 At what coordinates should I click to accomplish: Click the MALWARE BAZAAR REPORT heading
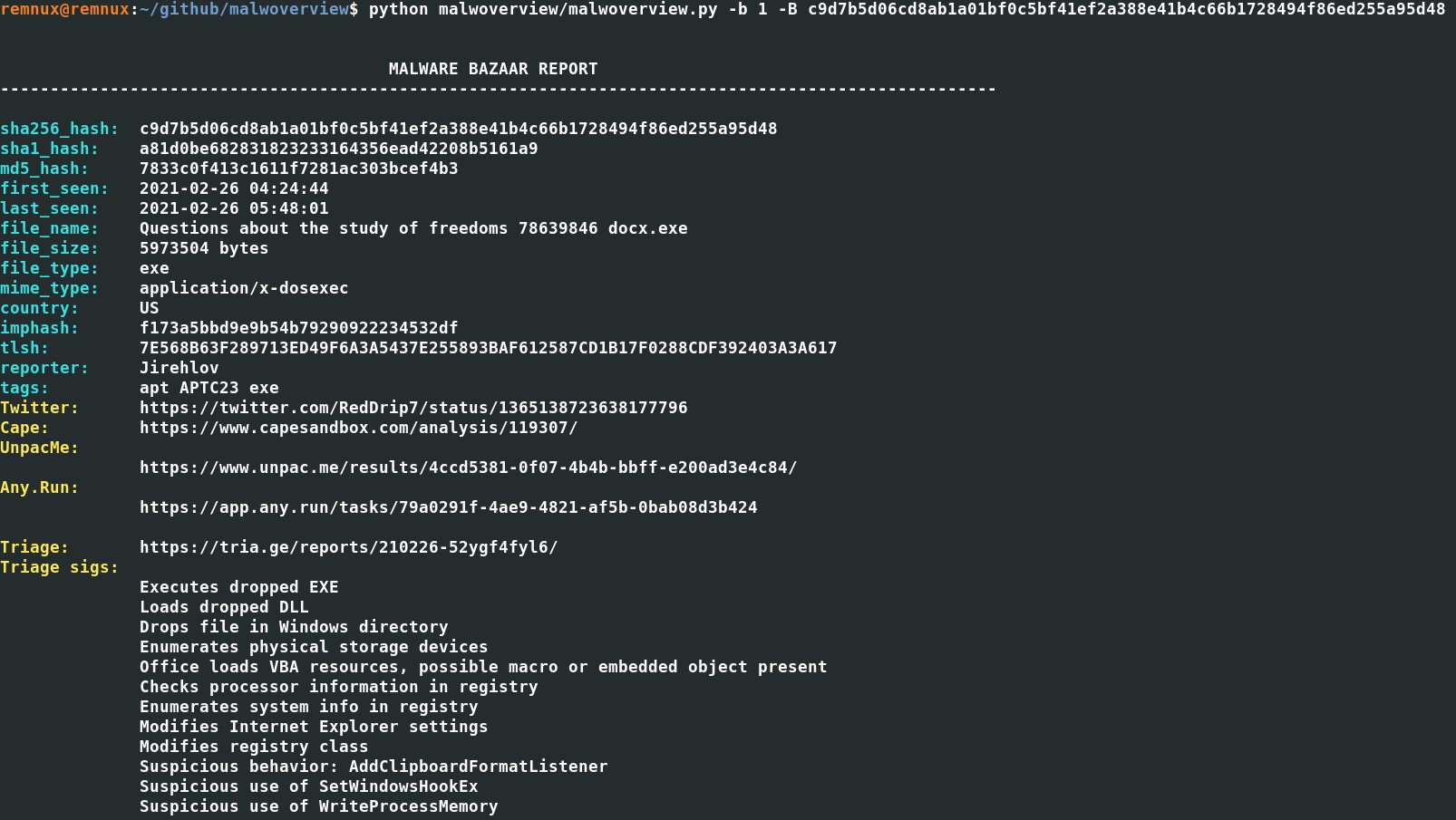493,69
